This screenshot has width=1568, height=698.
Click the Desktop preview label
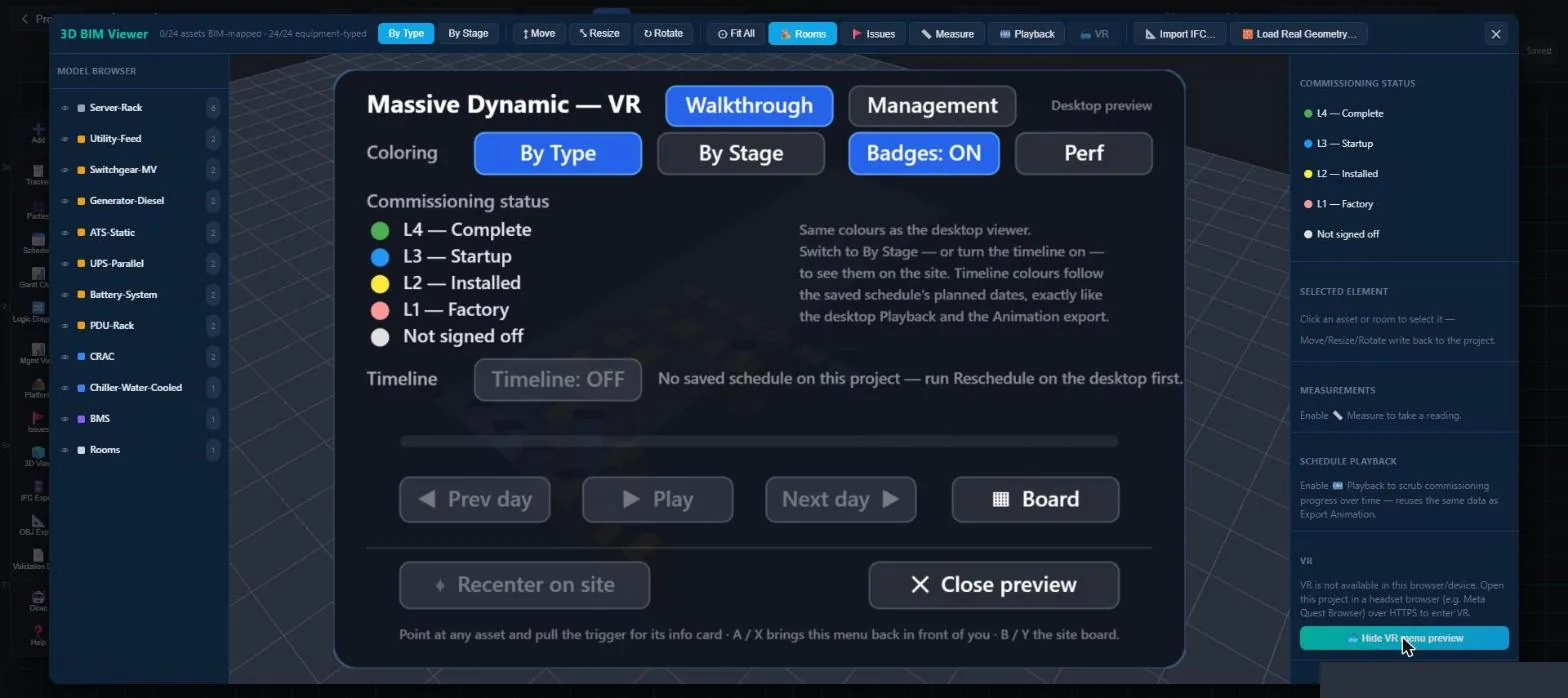[1101, 106]
